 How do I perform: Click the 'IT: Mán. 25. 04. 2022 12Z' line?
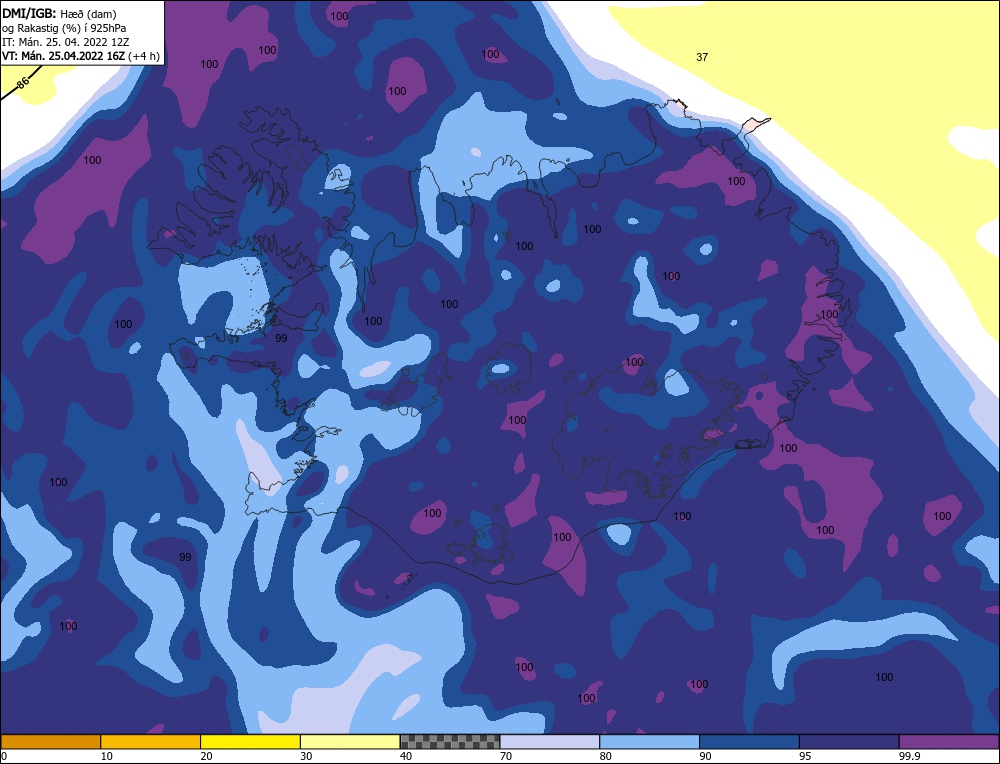click(65, 42)
